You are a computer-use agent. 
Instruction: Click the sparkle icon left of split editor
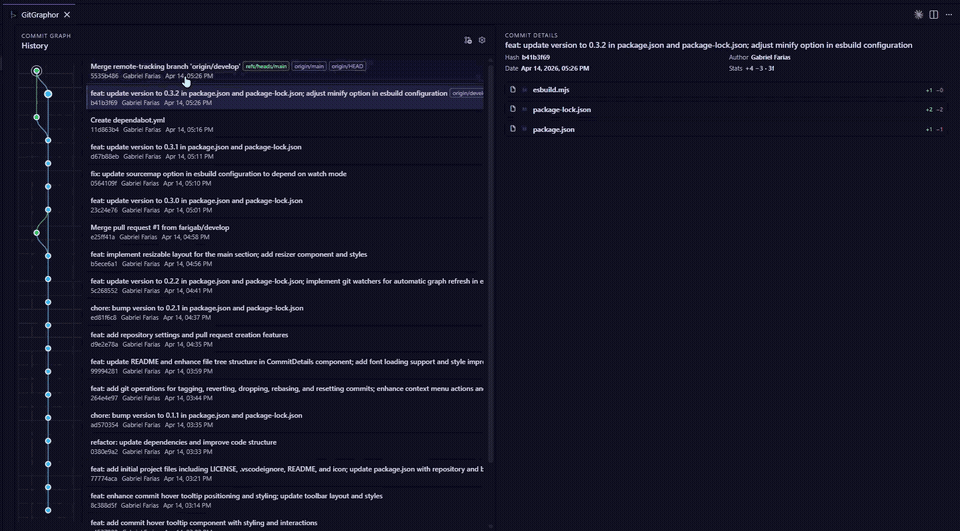coord(918,15)
